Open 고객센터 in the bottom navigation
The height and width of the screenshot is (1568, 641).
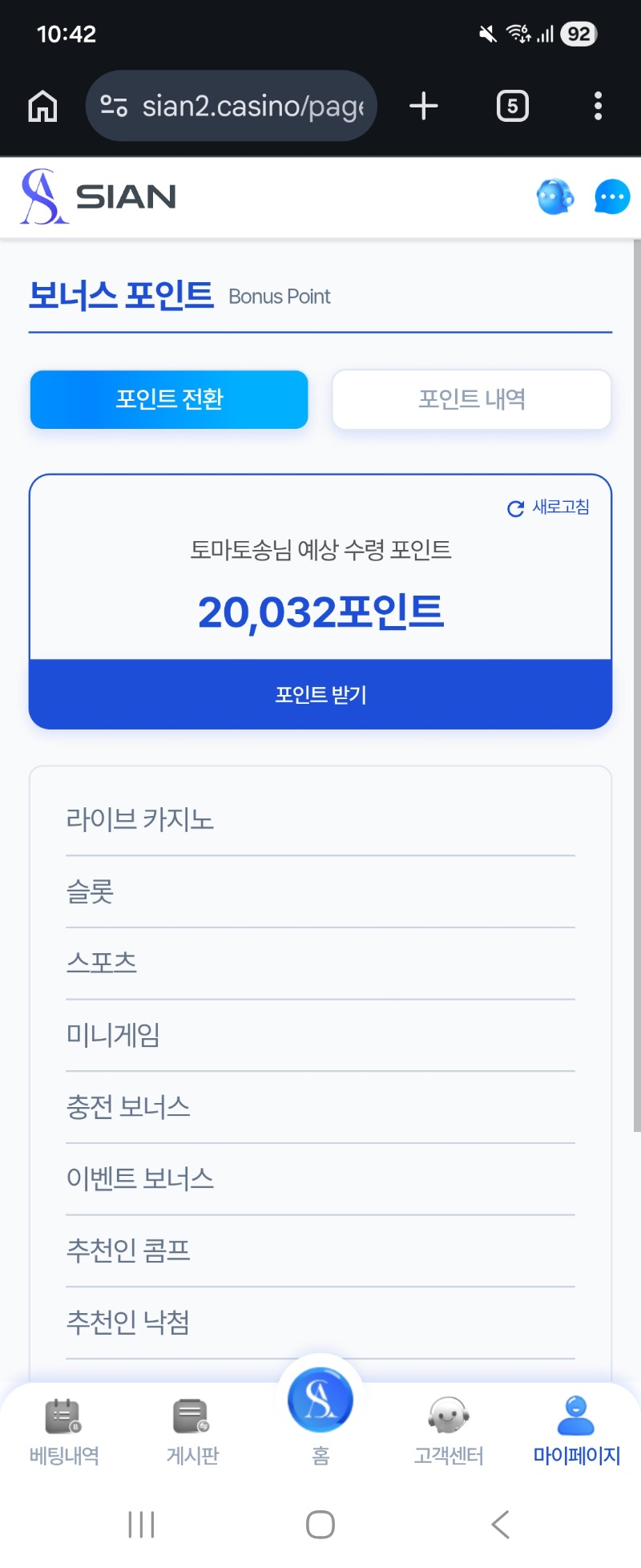point(449,1432)
